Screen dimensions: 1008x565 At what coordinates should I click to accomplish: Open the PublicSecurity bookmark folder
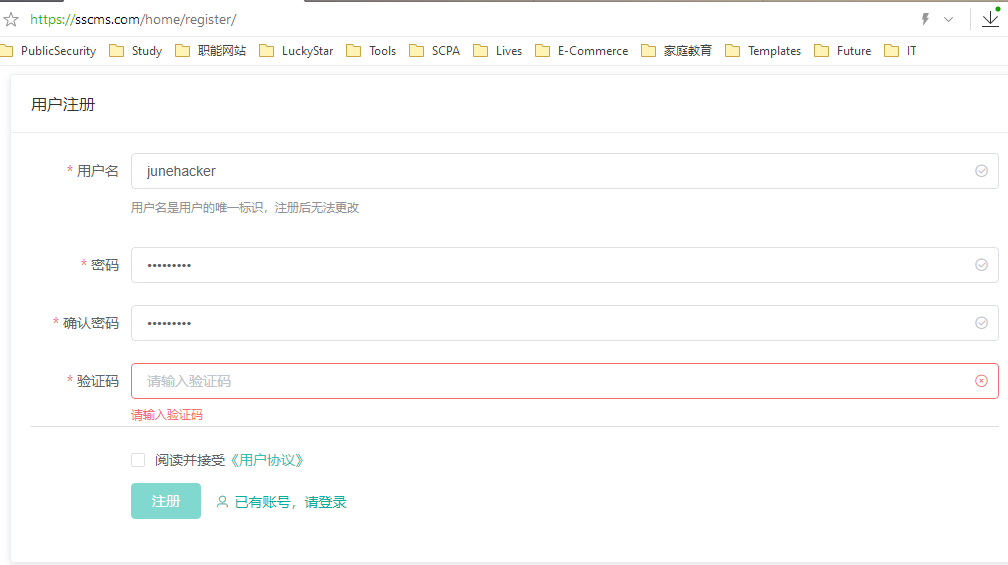(x=49, y=51)
